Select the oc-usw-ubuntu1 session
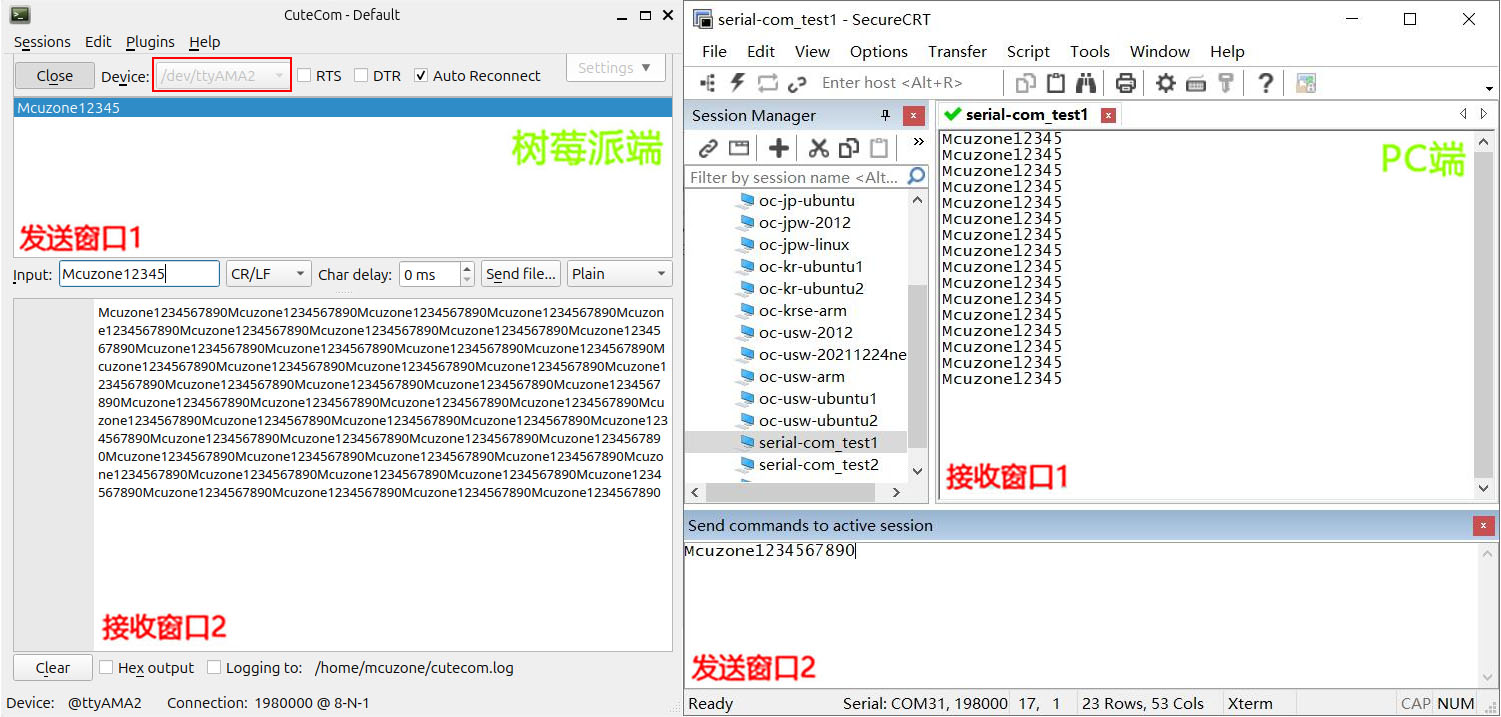 click(x=817, y=398)
